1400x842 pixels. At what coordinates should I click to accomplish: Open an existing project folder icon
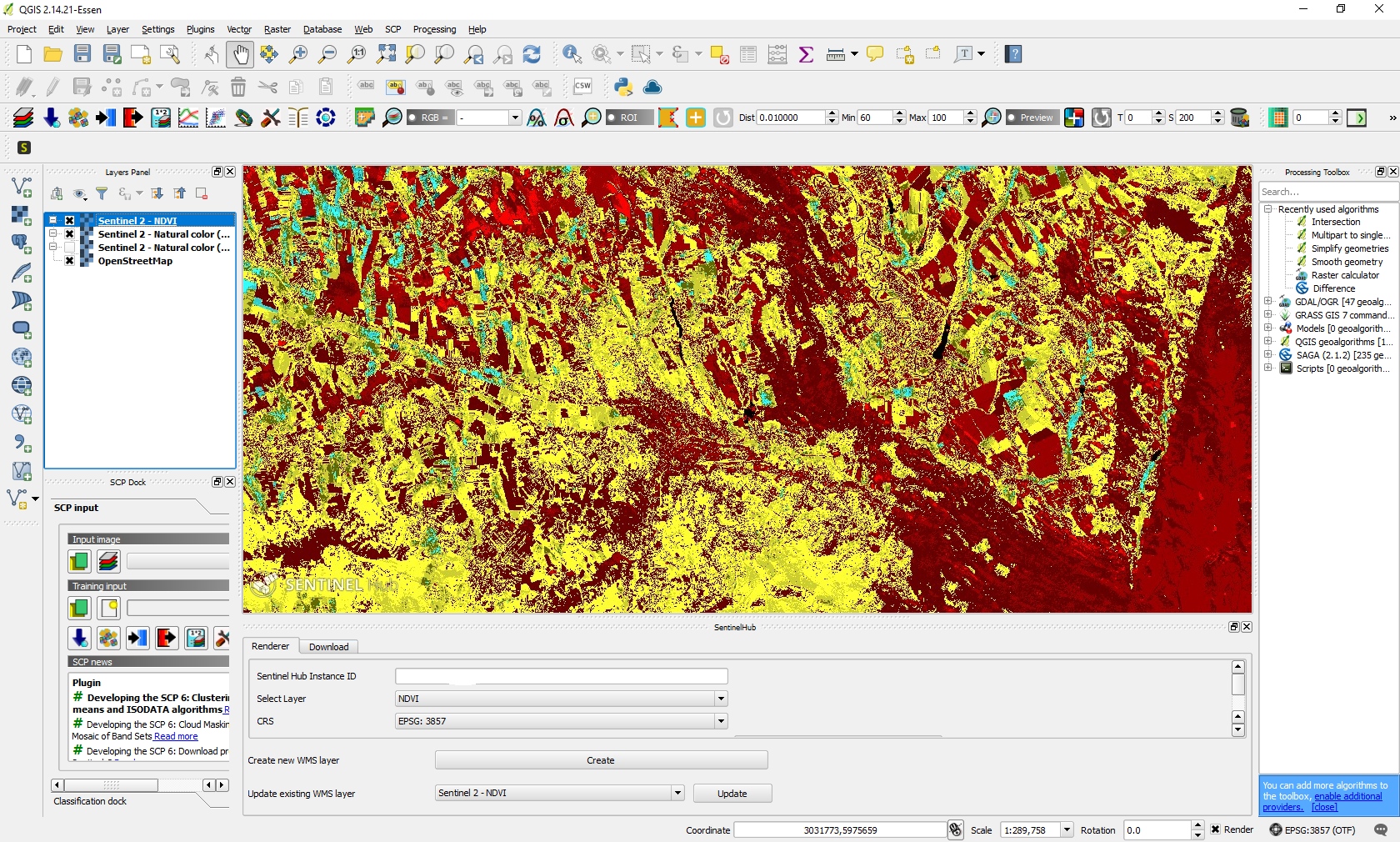point(53,55)
